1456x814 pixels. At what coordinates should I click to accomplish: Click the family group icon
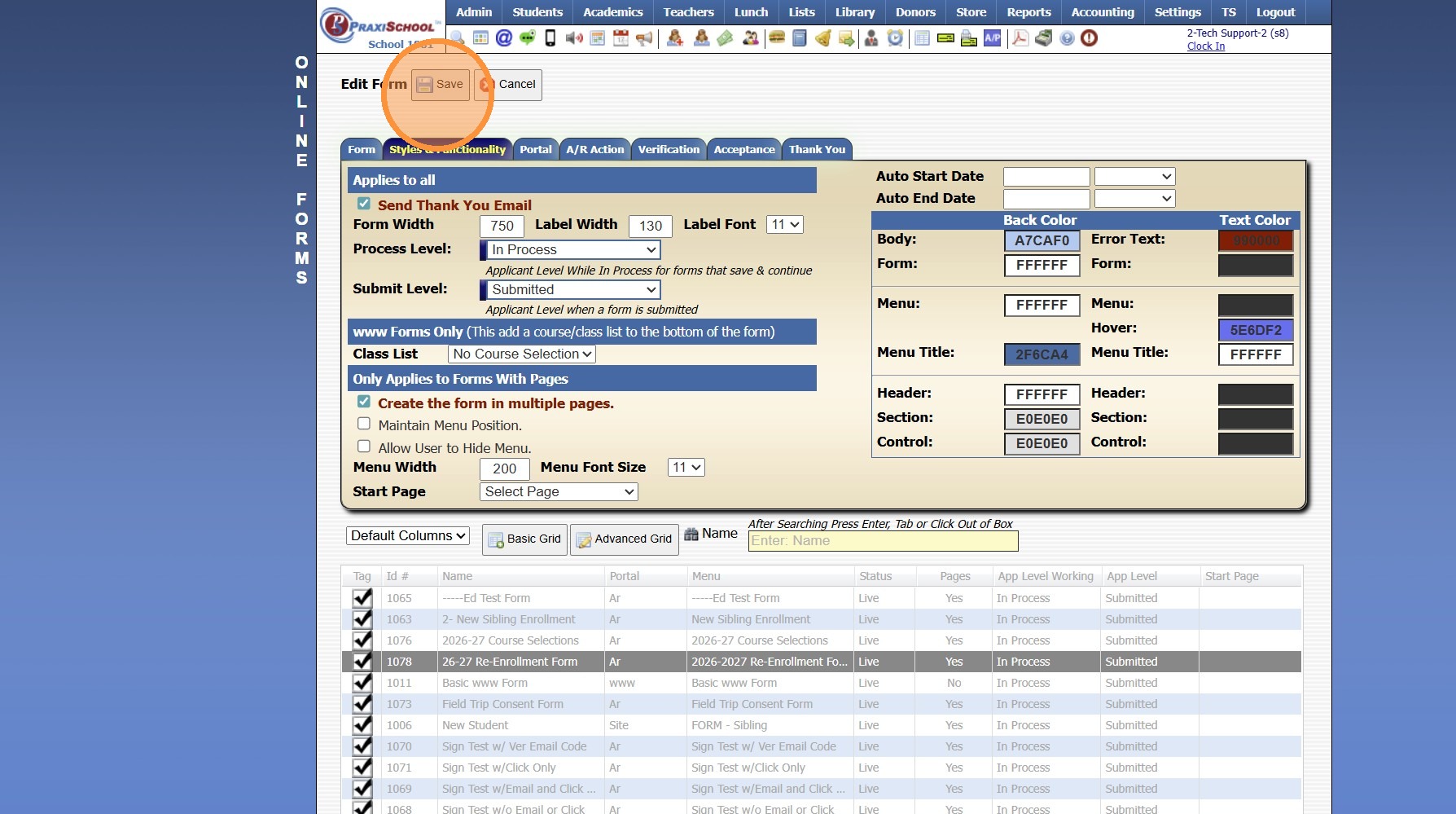pyautogui.click(x=750, y=37)
